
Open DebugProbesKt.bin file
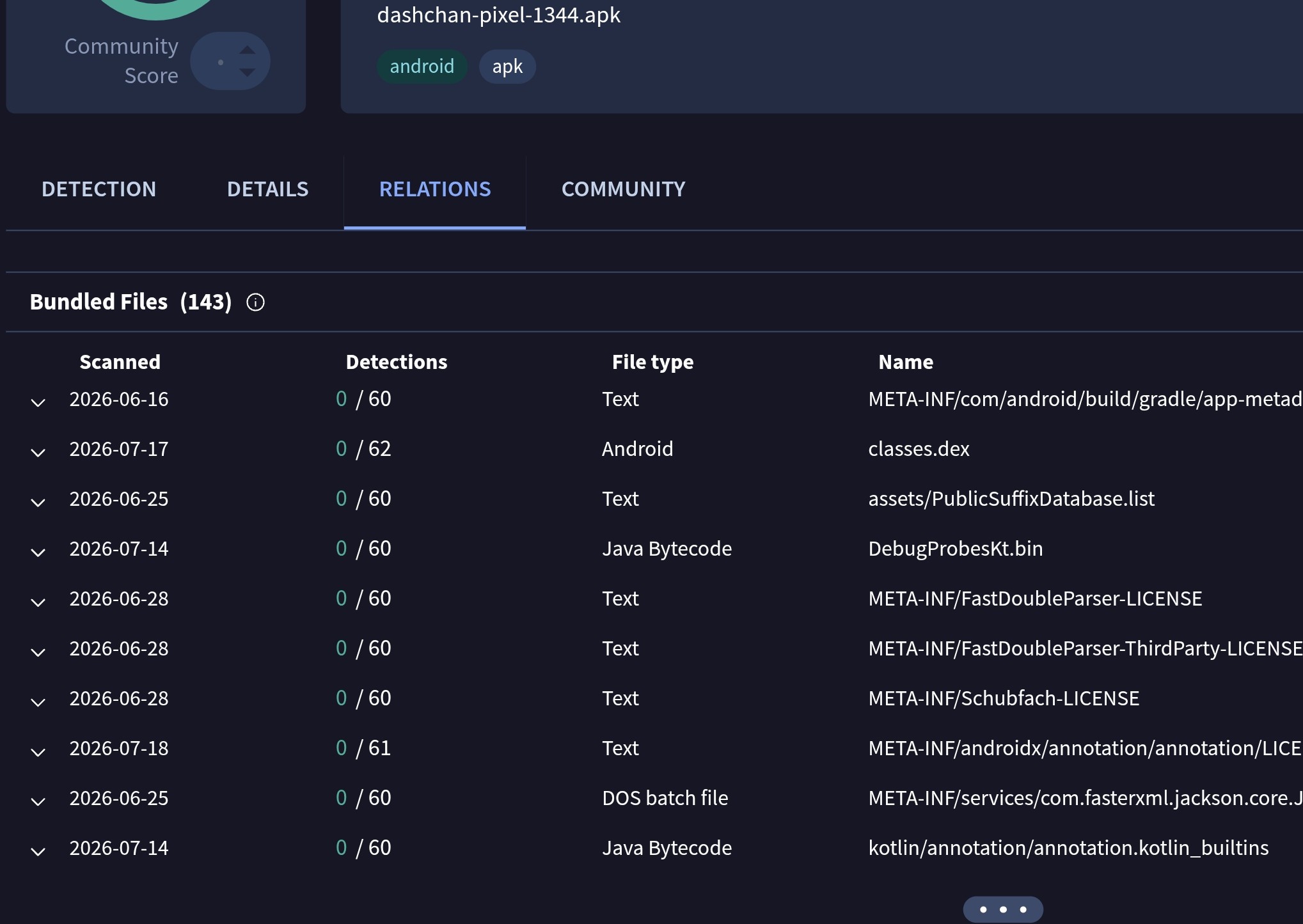[x=956, y=549]
